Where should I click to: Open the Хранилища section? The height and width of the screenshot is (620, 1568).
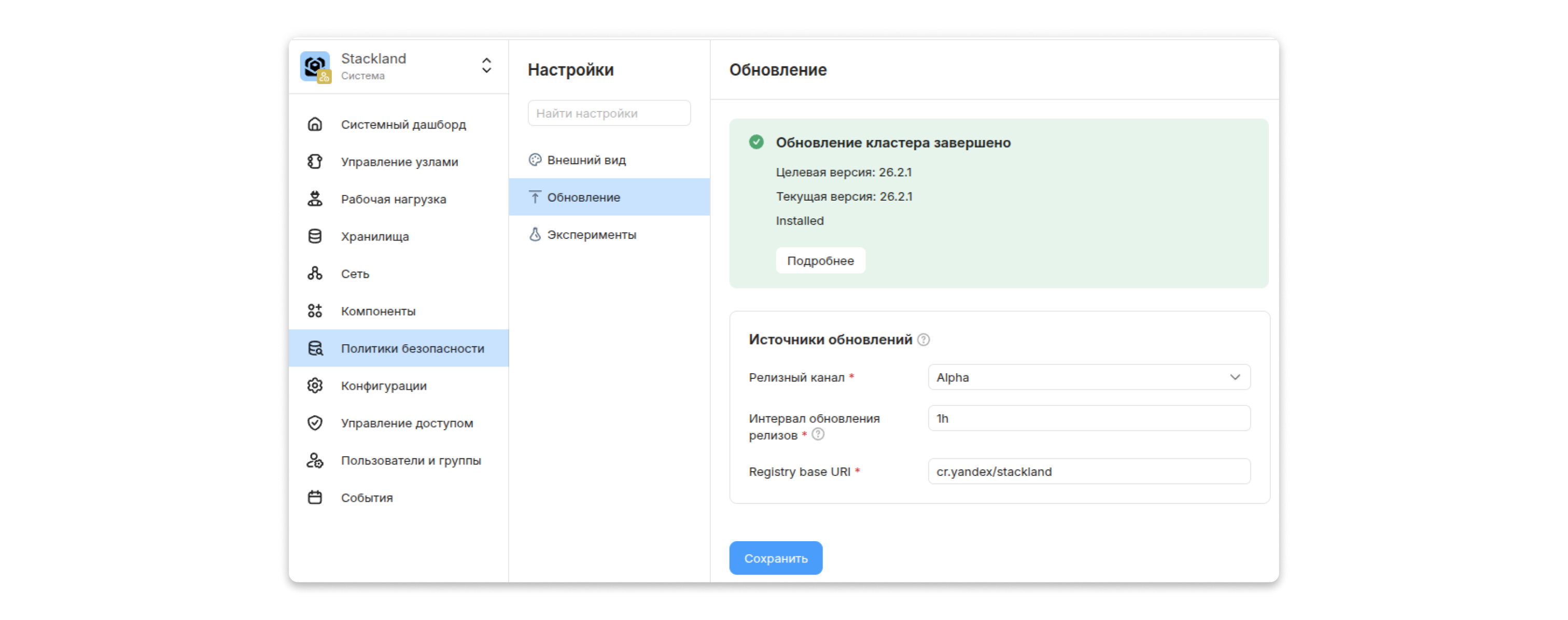[399, 236]
